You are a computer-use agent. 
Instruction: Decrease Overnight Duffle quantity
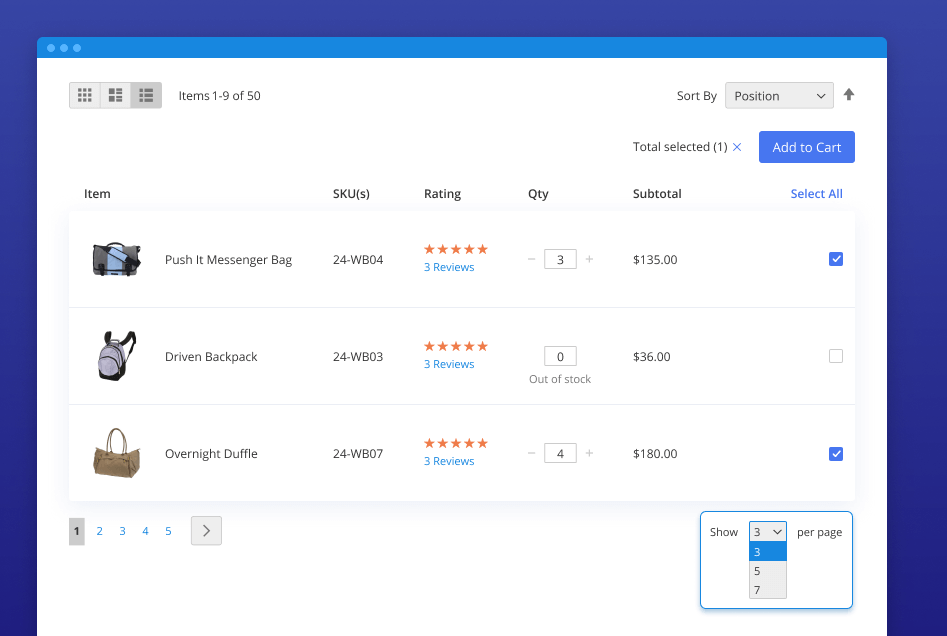point(531,453)
